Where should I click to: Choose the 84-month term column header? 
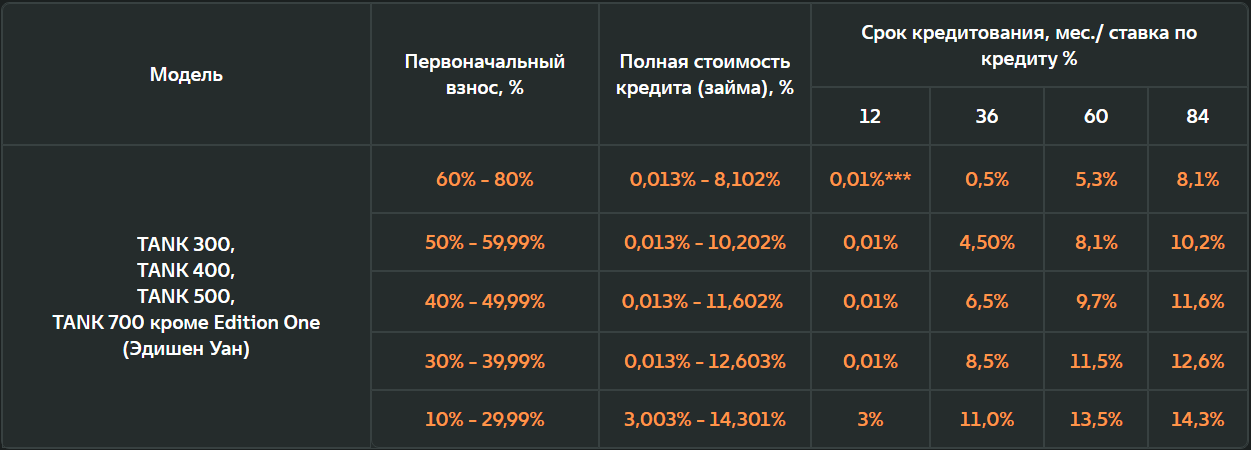[x=1197, y=116]
